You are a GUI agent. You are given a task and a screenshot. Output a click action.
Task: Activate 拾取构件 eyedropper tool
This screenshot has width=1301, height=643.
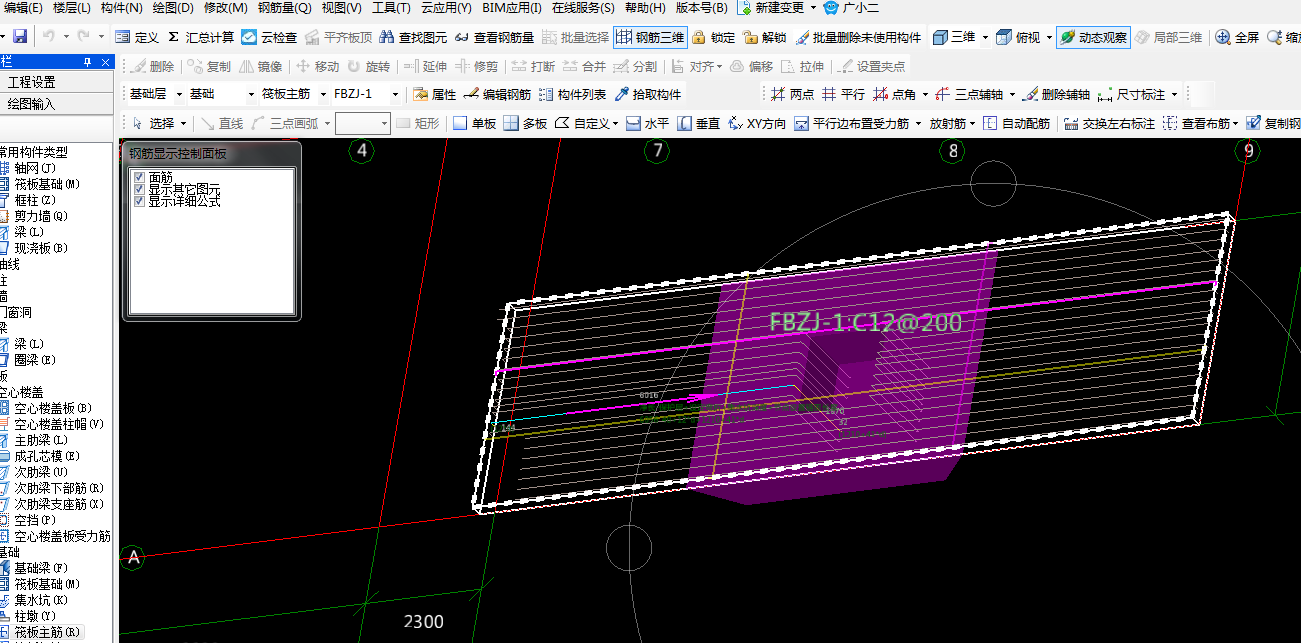(x=647, y=94)
